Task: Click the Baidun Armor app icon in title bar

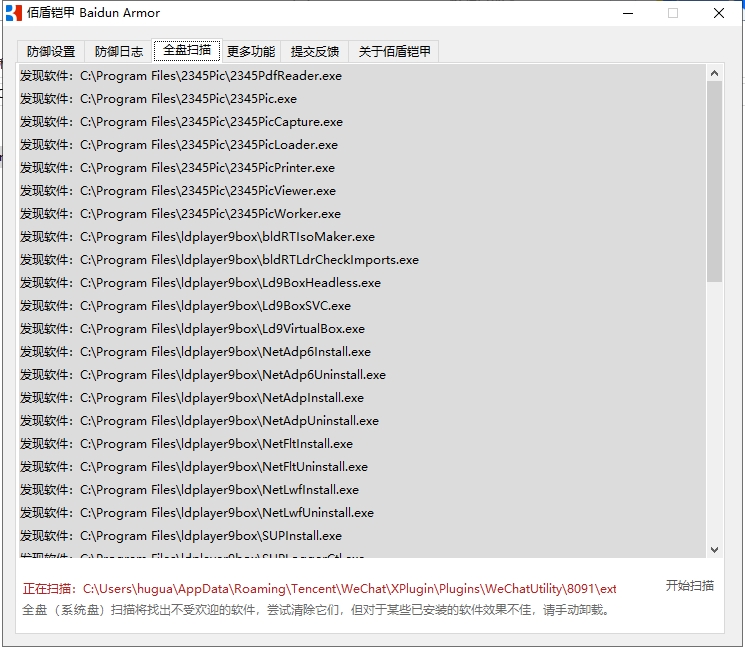Action: pyautogui.click(x=14, y=13)
